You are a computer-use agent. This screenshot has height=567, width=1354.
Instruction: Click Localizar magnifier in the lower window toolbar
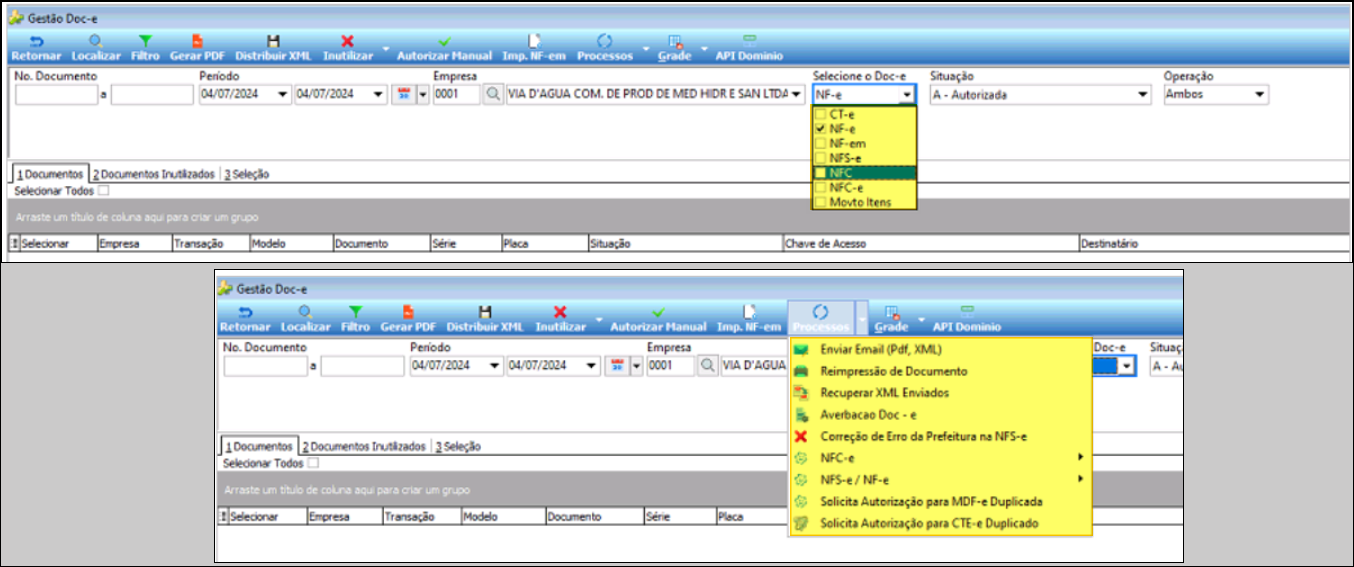pos(305,313)
